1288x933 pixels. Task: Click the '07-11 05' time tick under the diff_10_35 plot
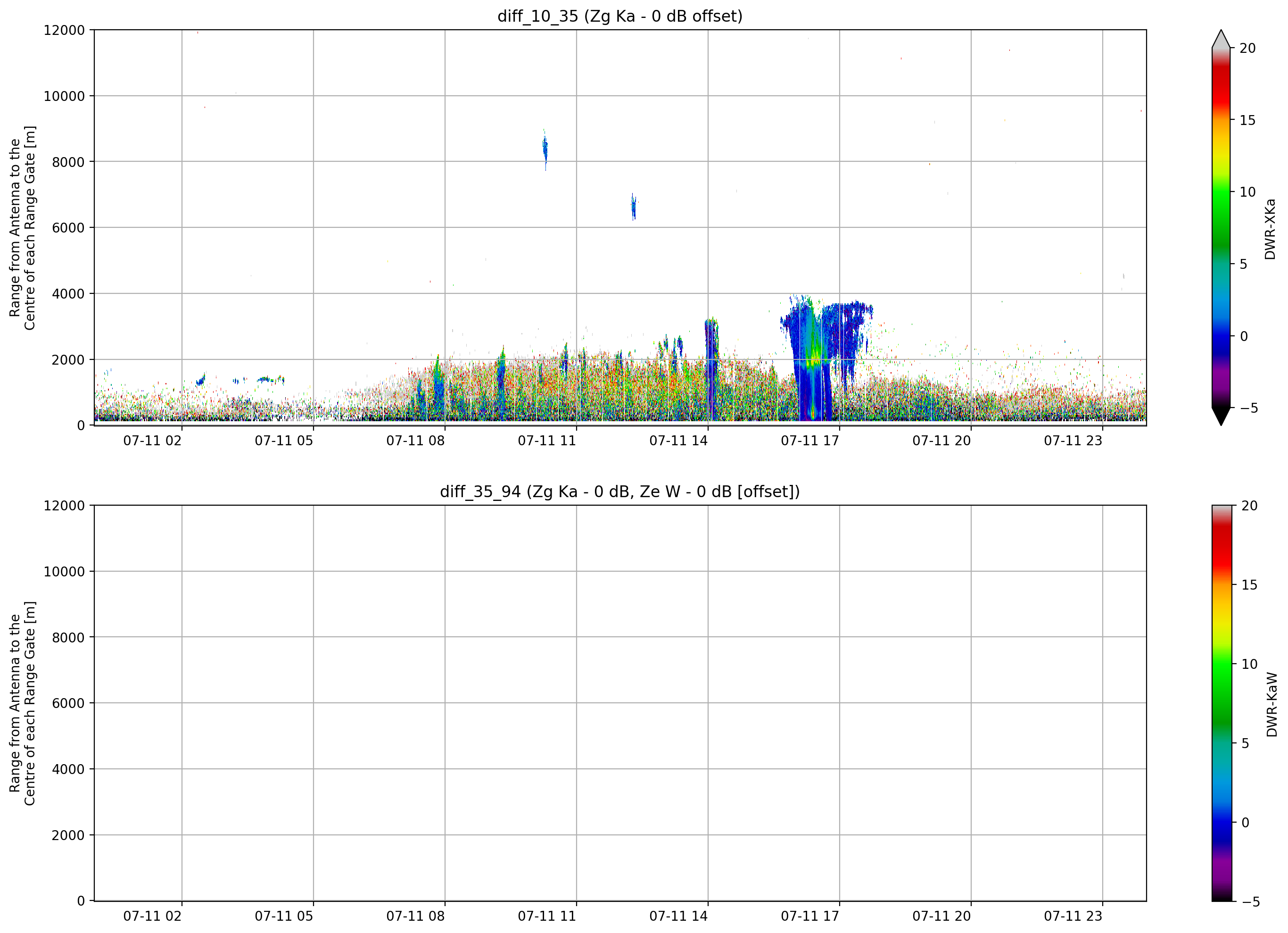(284, 441)
